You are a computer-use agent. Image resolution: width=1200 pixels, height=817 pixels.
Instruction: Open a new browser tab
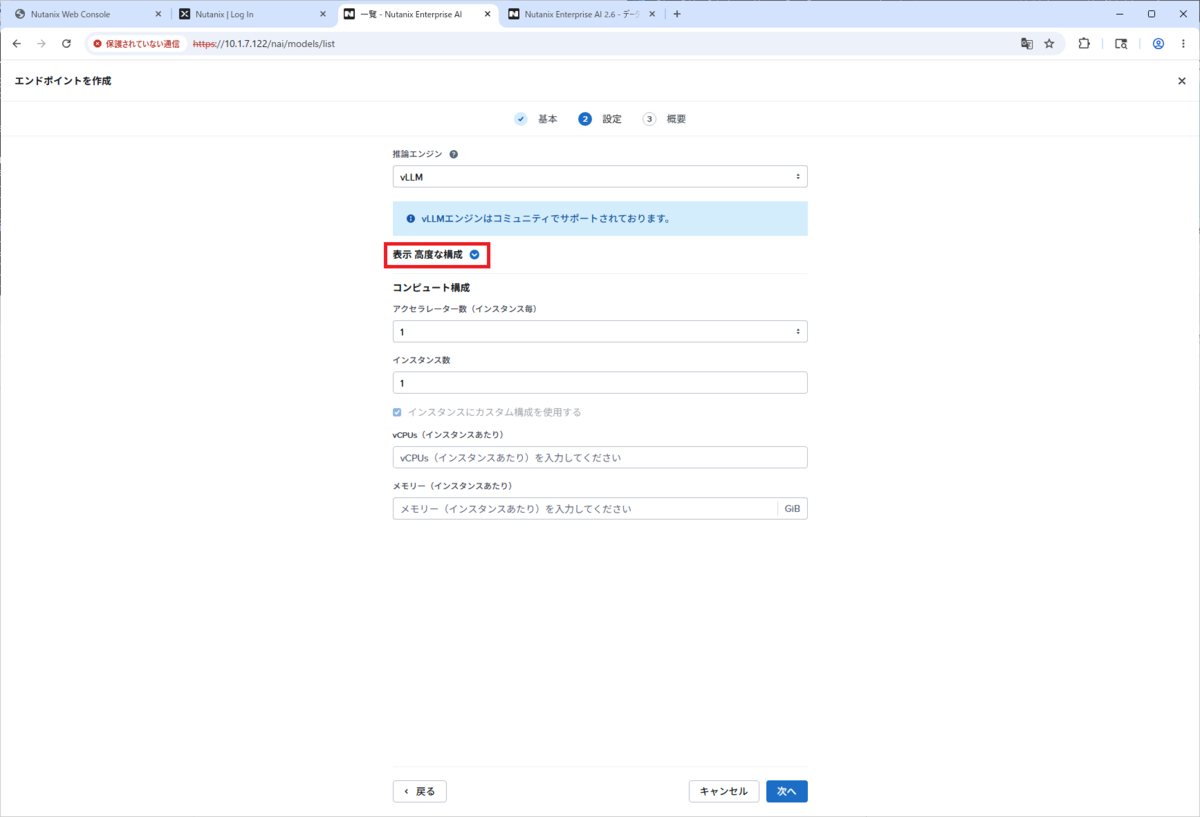pos(677,14)
